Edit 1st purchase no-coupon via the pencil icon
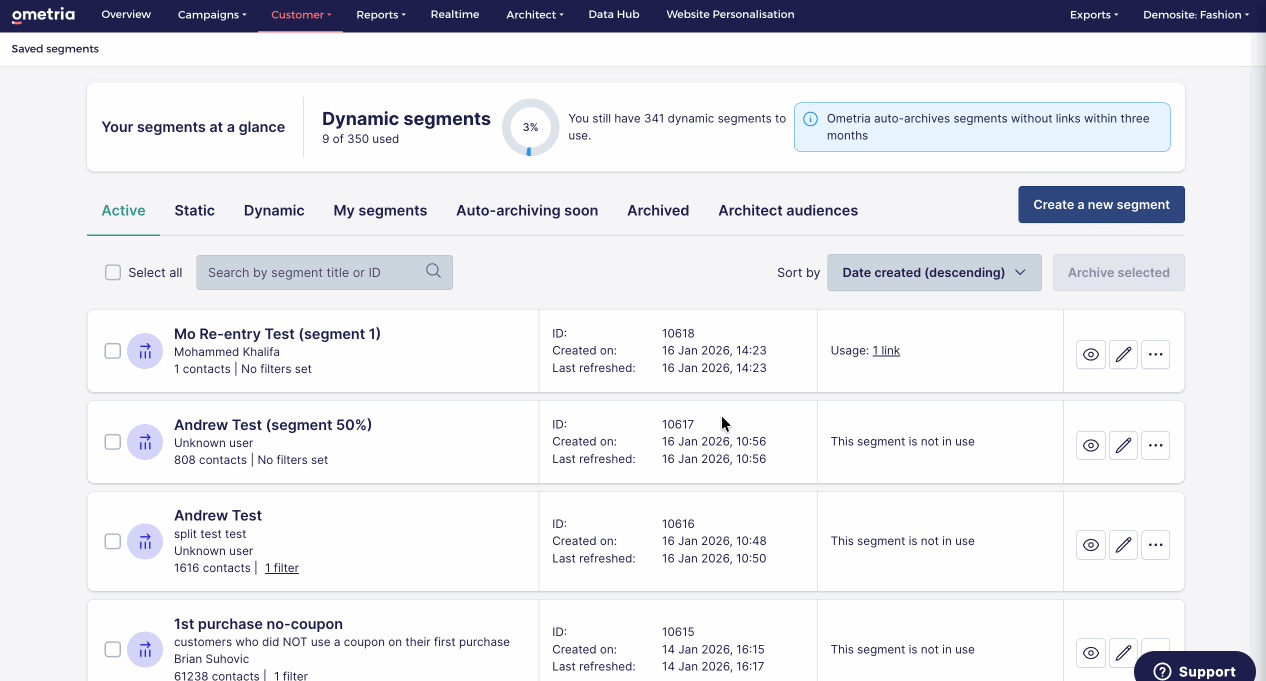The image size is (1266, 681). coord(1123,653)
